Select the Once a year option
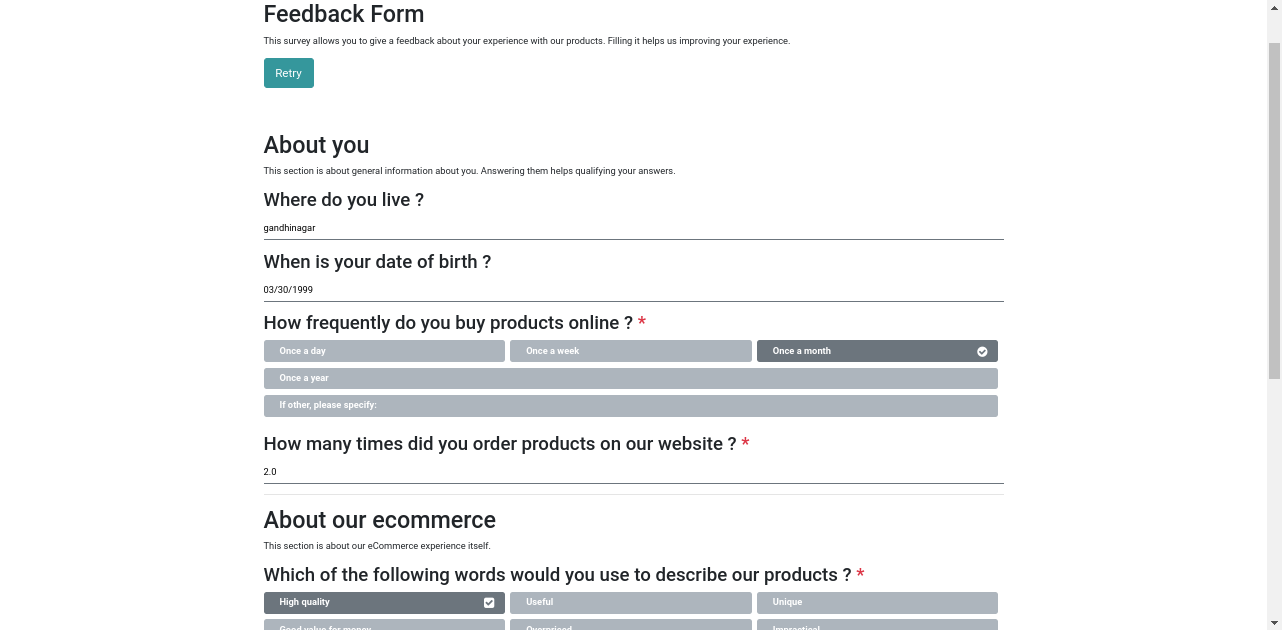1282x630 pixels. click(x=631, y=378)
